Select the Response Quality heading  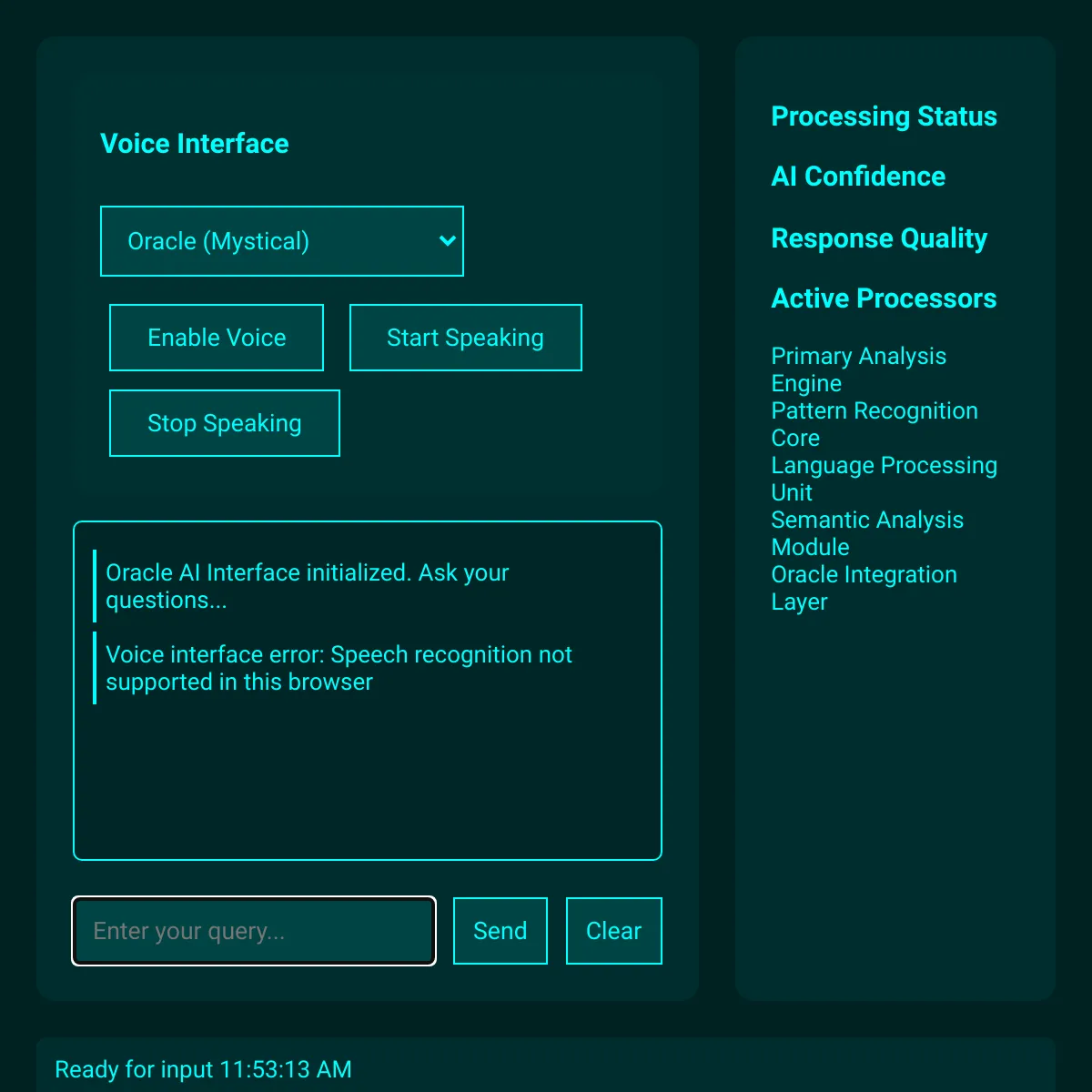(x=878, y=238)
